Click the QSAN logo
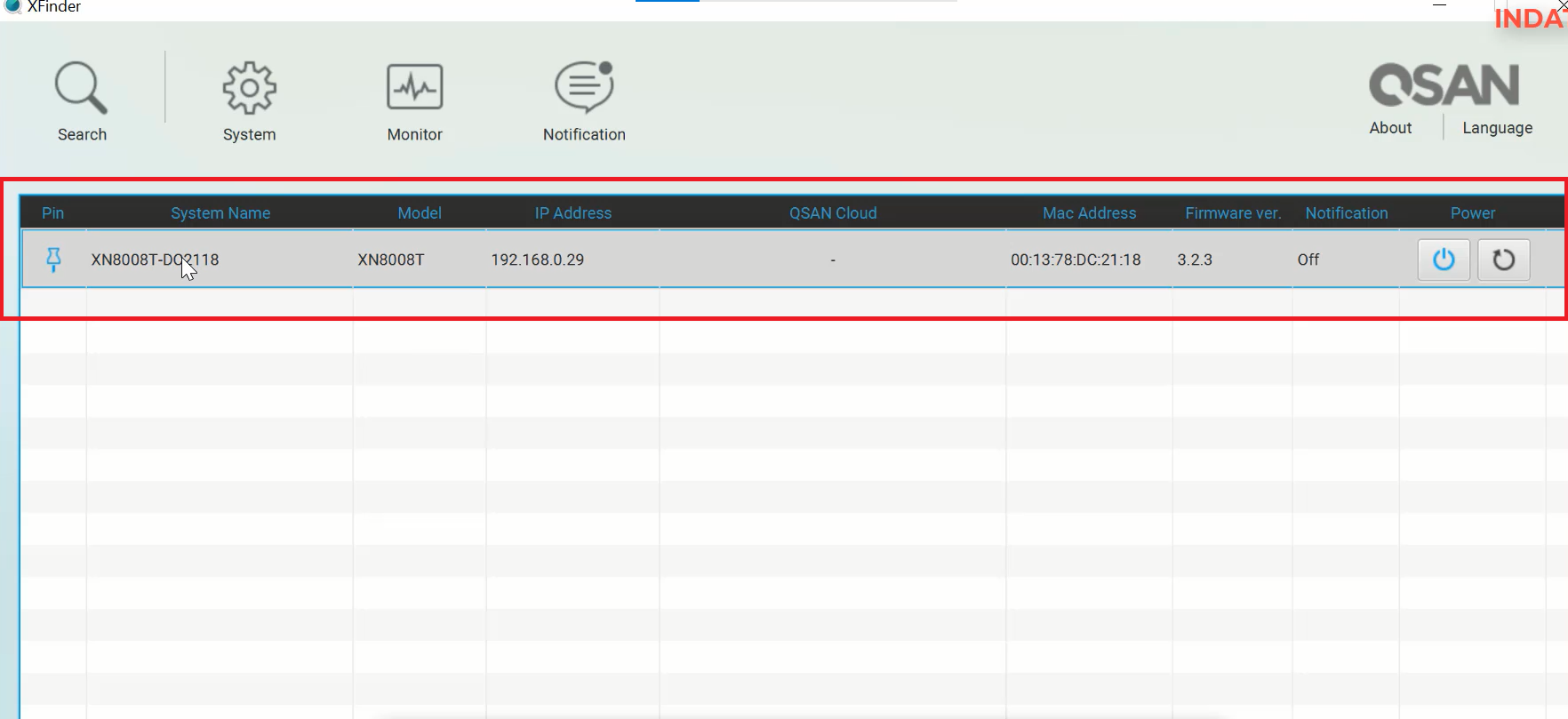 [1444, 85]
